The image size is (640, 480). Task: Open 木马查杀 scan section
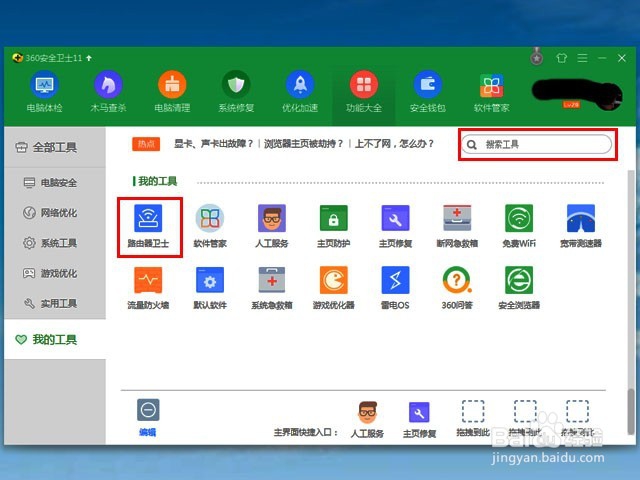pos(108,92)
